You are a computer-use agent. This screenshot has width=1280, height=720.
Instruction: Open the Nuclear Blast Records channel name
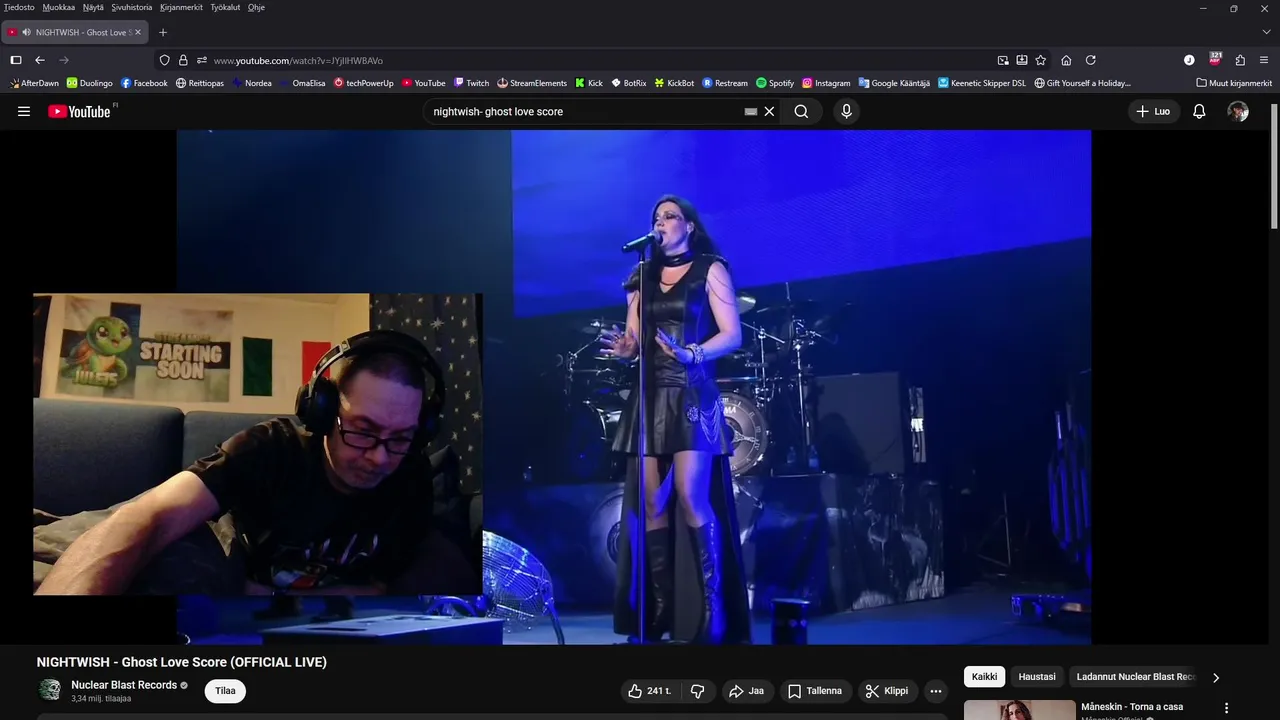click(124, 685)
